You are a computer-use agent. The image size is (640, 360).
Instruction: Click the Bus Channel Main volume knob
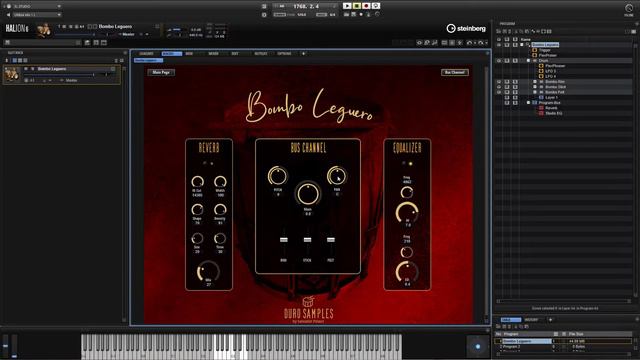[308, 193]
